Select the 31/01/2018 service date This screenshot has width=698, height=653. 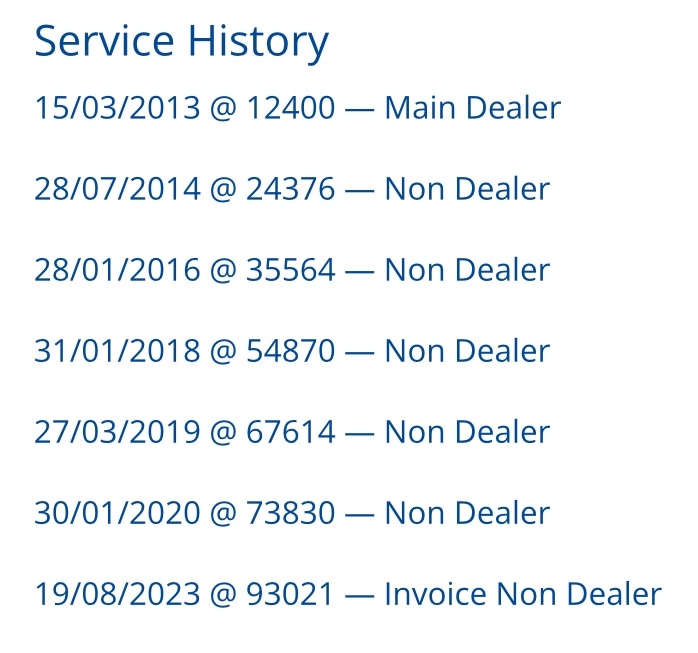click(117, 351)
